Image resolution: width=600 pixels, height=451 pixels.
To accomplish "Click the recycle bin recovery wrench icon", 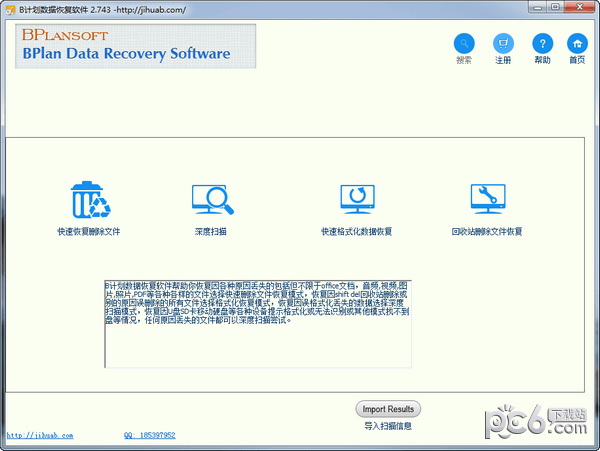I will point(488,199).
